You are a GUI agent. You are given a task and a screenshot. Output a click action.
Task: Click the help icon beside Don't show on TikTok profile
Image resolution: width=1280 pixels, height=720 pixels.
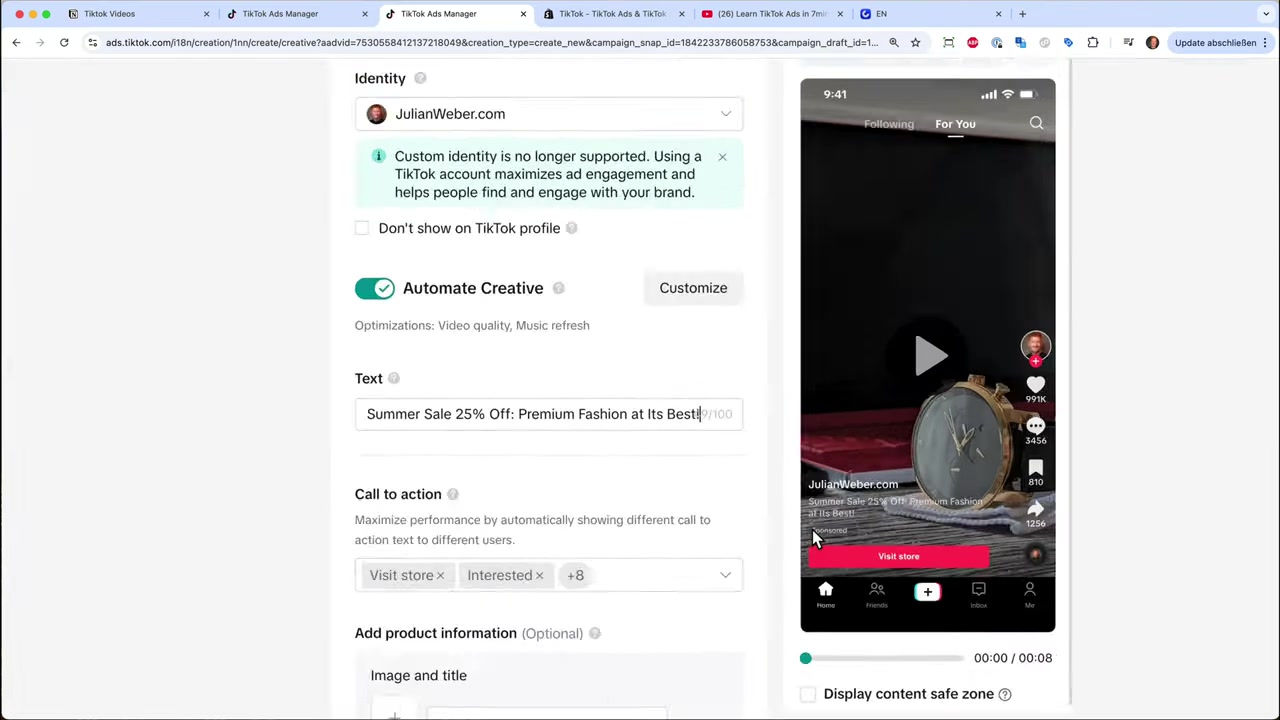[x=571, y=228]
